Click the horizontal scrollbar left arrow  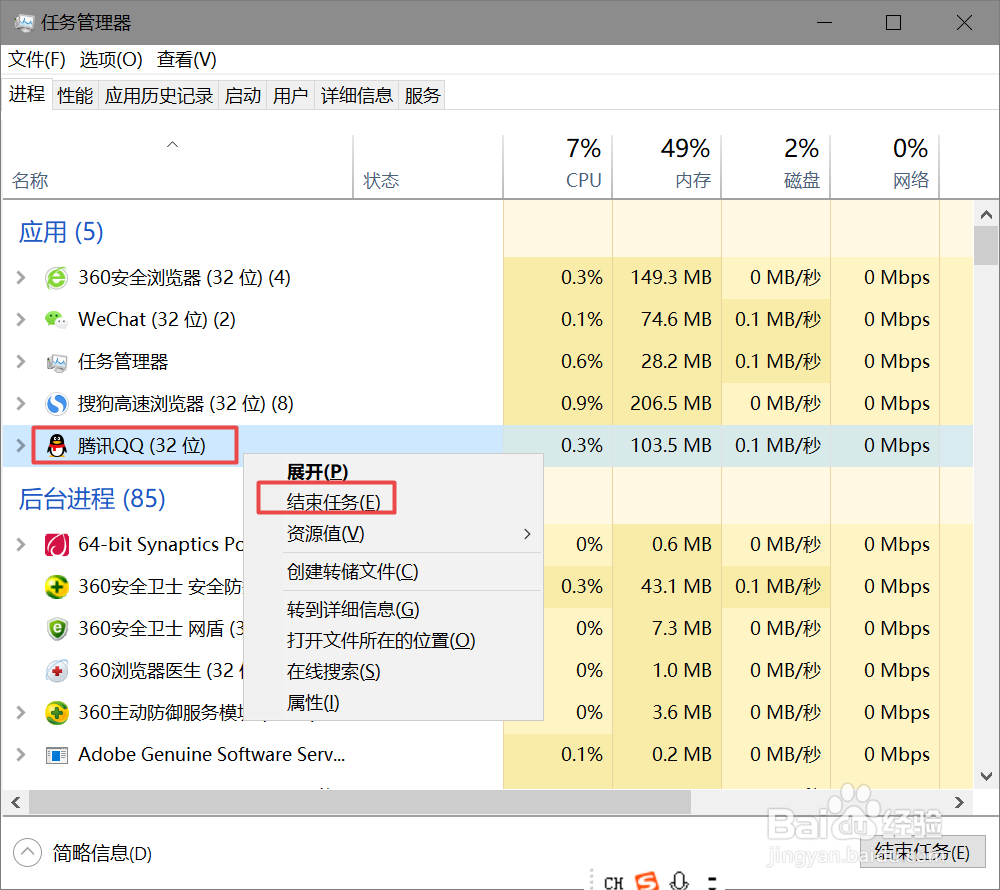[x=16, y=803]
